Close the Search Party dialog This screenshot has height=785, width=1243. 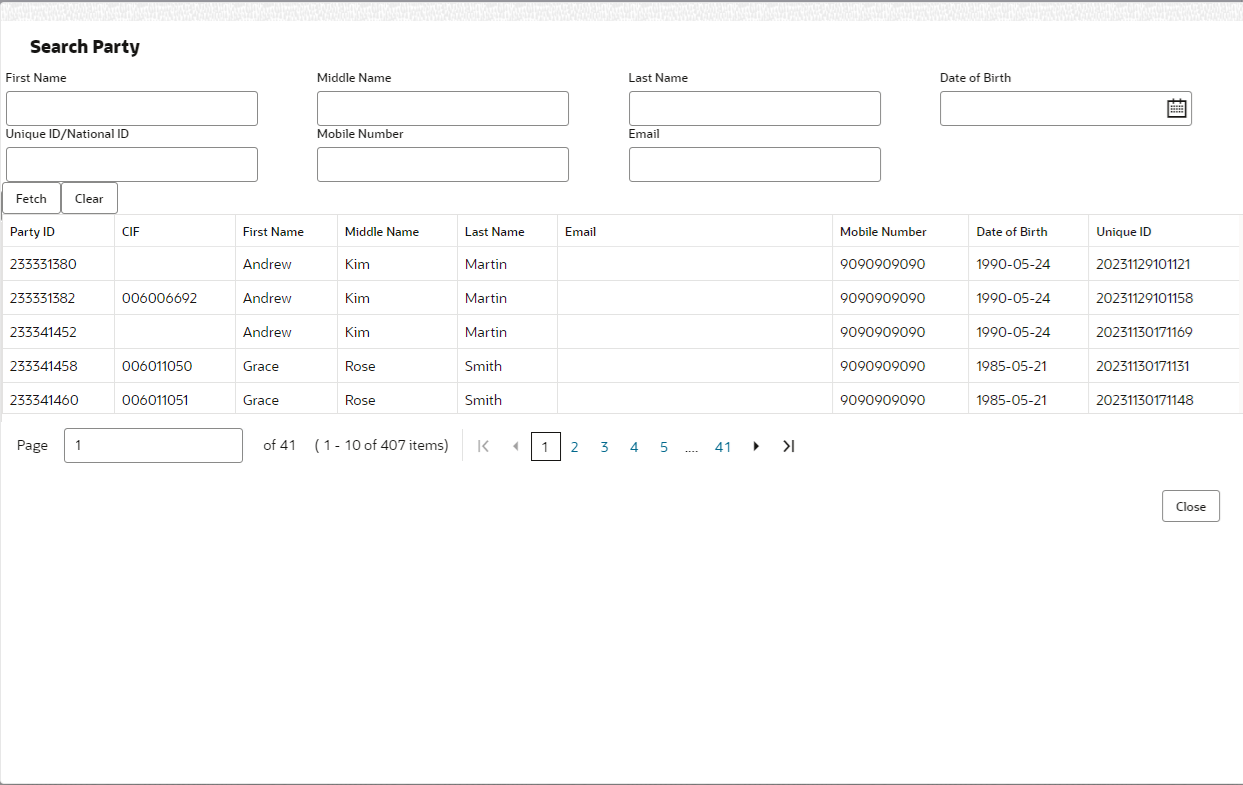tap(1190, 506)
